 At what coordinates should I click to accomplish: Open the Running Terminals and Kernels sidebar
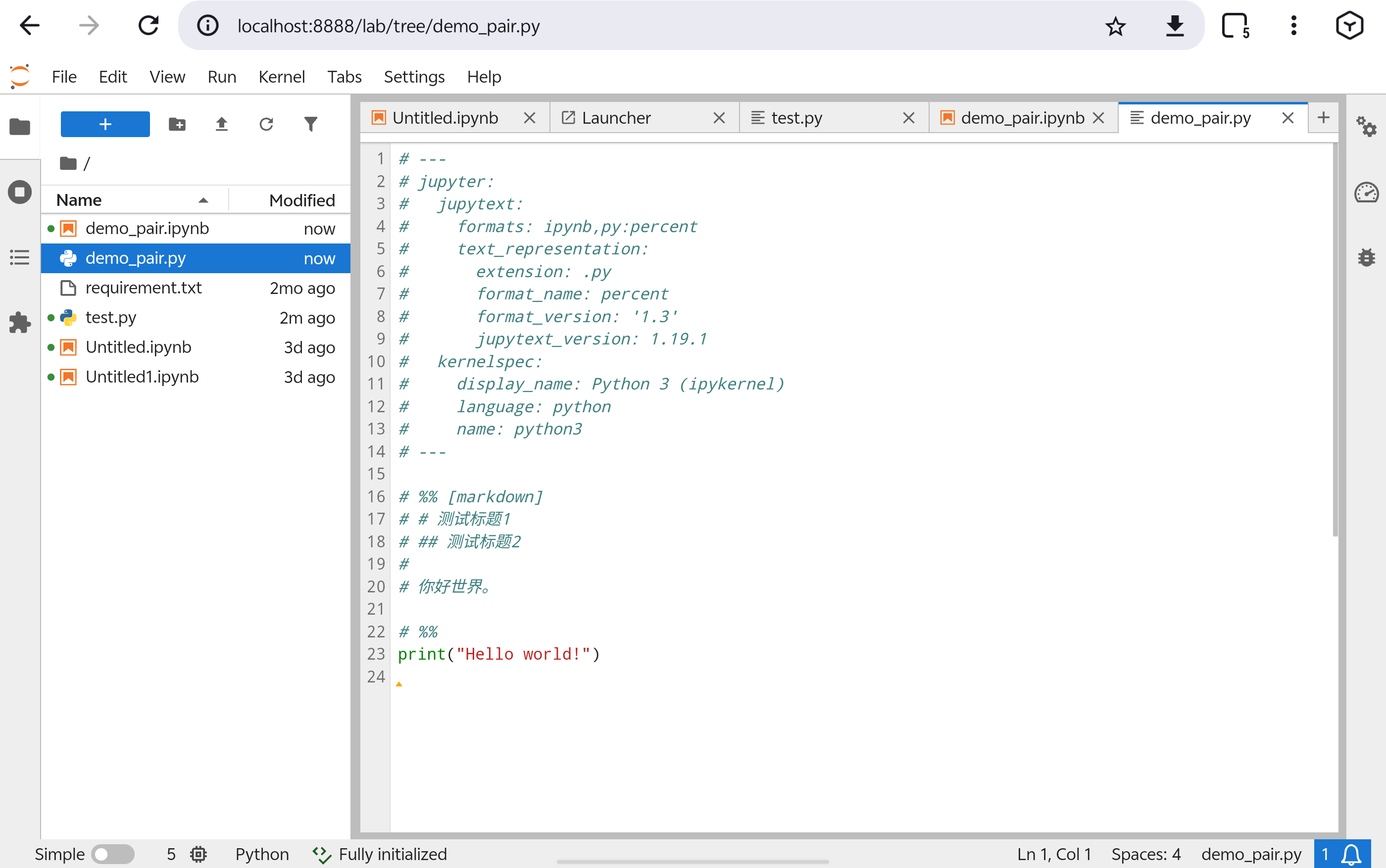point(19,192)
